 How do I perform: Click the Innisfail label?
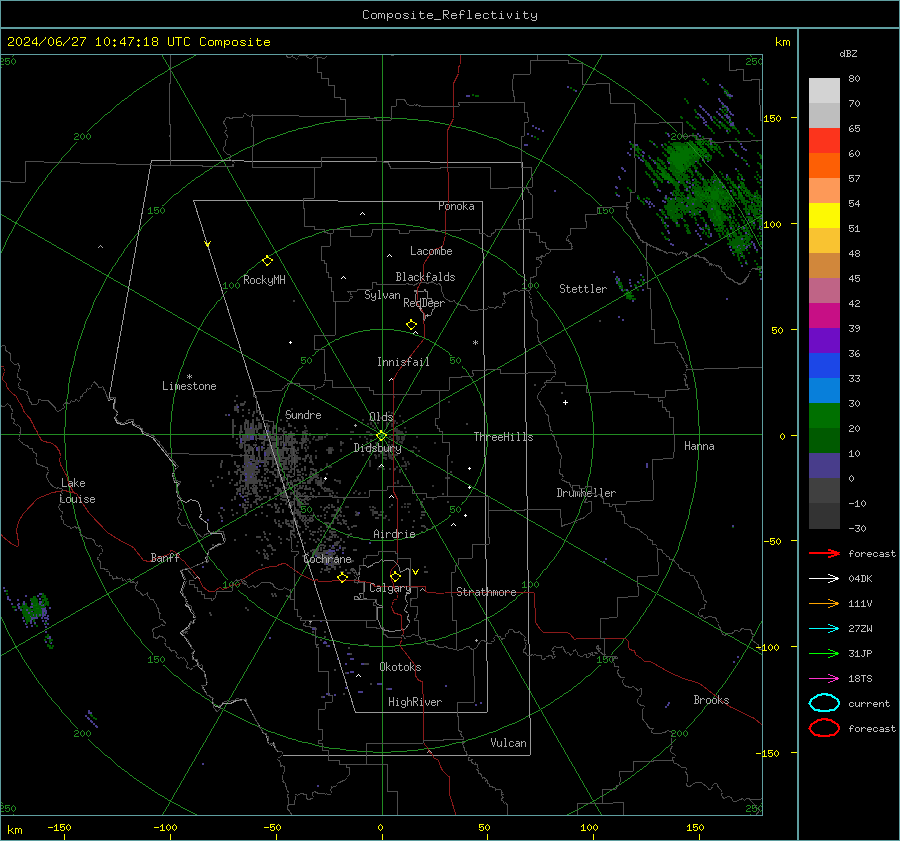pyautogui.click(x=403, y=362)
